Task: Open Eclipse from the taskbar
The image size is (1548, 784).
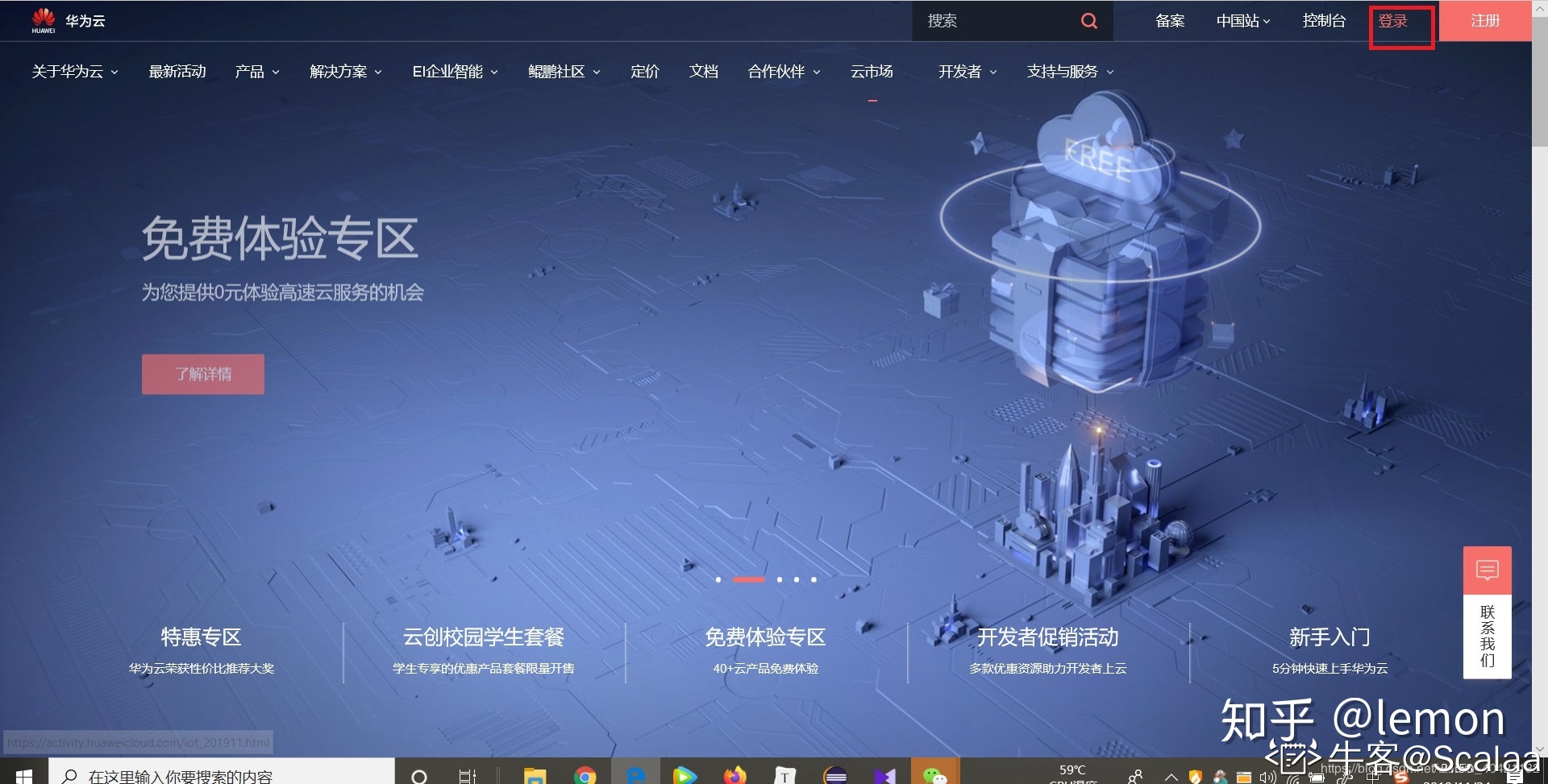Action: 835,776
